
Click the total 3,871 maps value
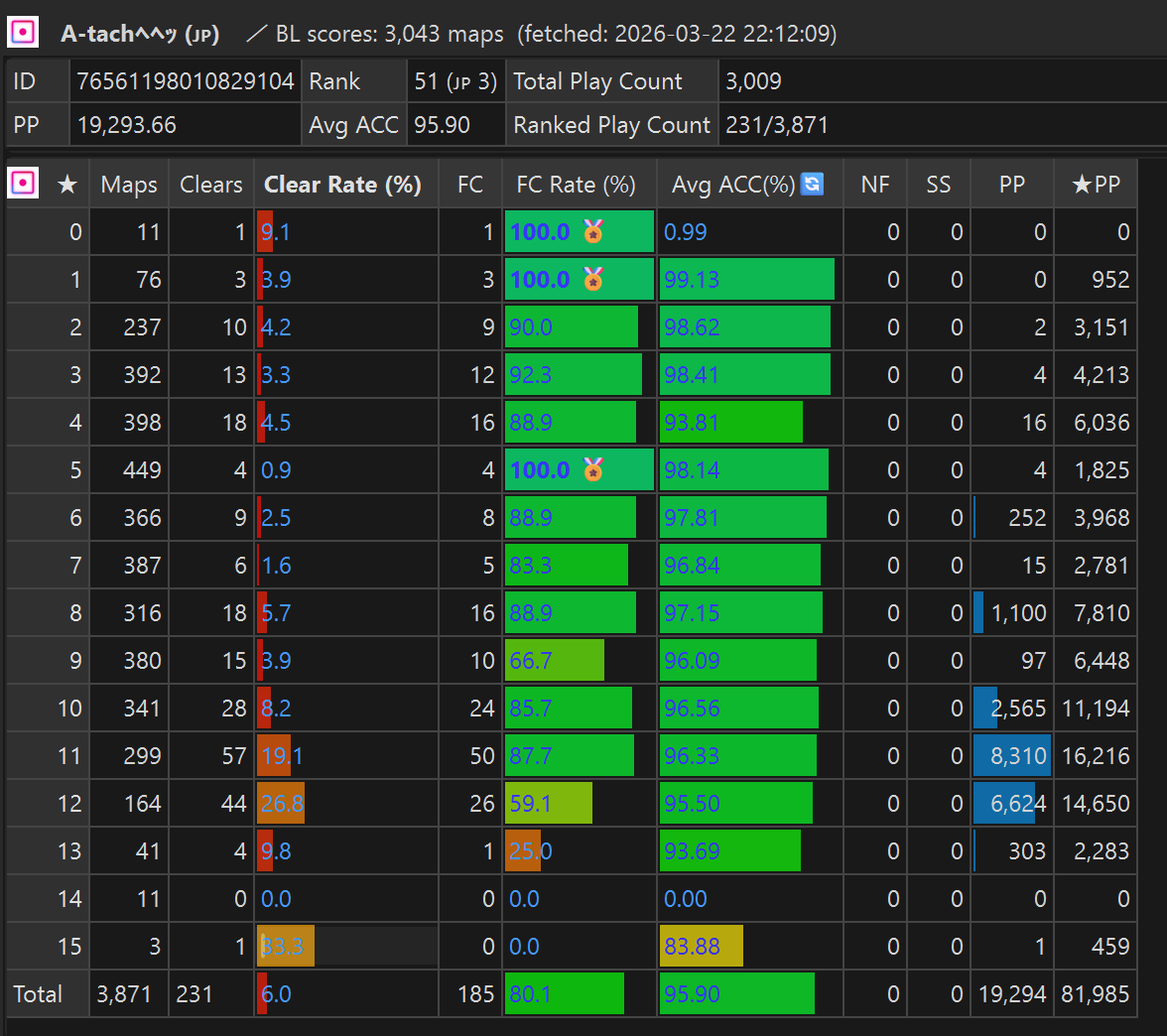[129, 993]
